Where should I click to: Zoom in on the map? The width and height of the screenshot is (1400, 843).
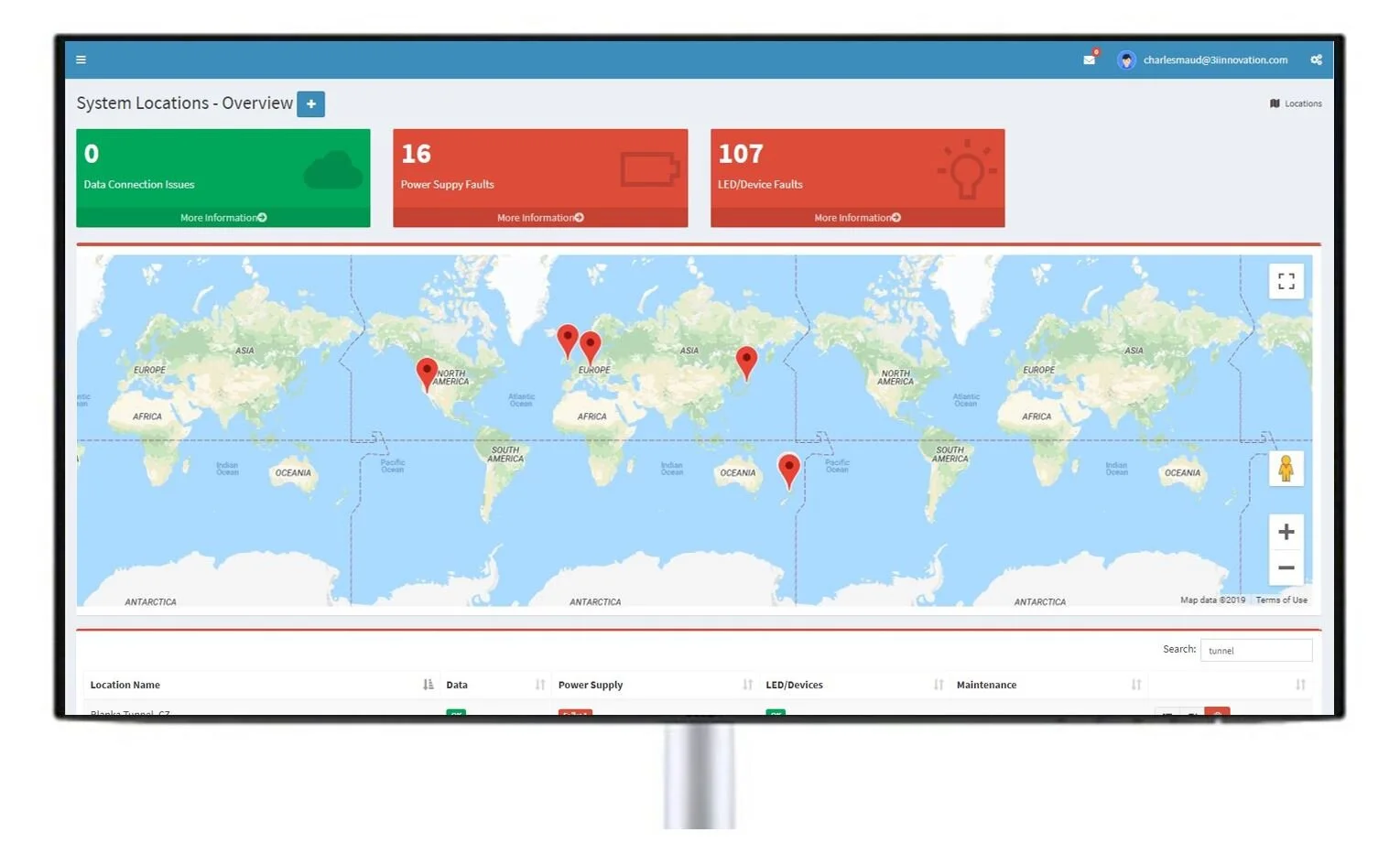[x=1286, y=532]
